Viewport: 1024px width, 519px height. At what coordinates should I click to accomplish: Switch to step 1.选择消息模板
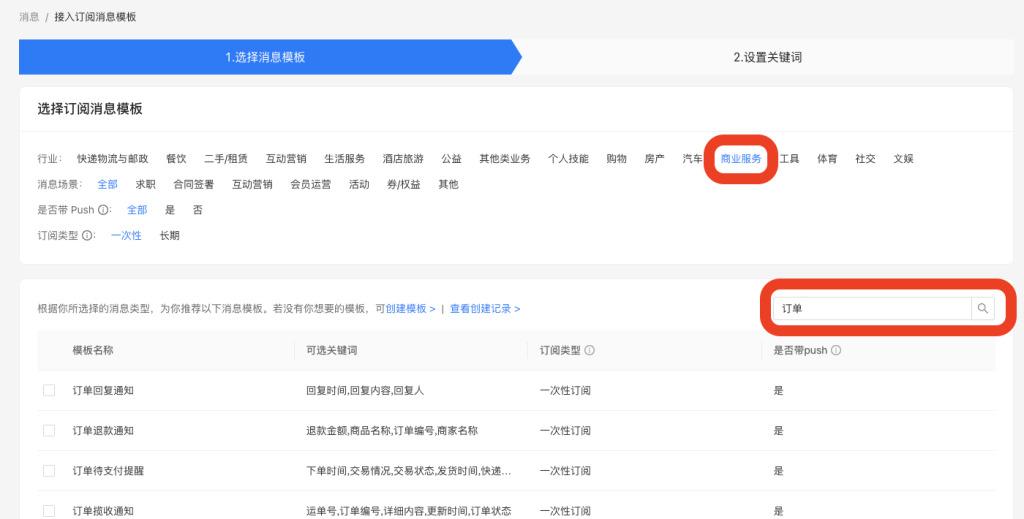pyautogui.click(x=265, y=57)
